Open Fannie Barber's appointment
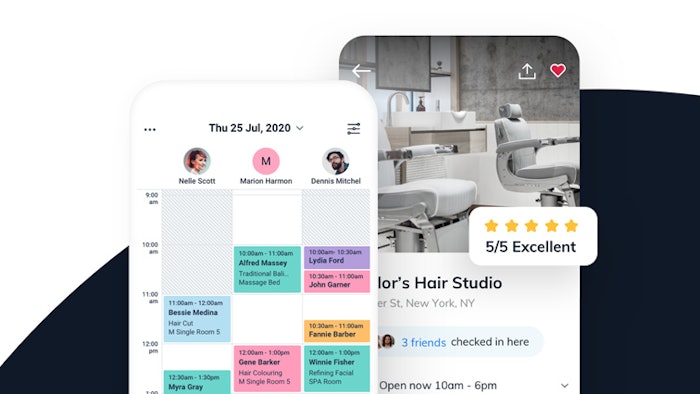Viewport: 700px width, 394px height. click(x=337, y=331)
